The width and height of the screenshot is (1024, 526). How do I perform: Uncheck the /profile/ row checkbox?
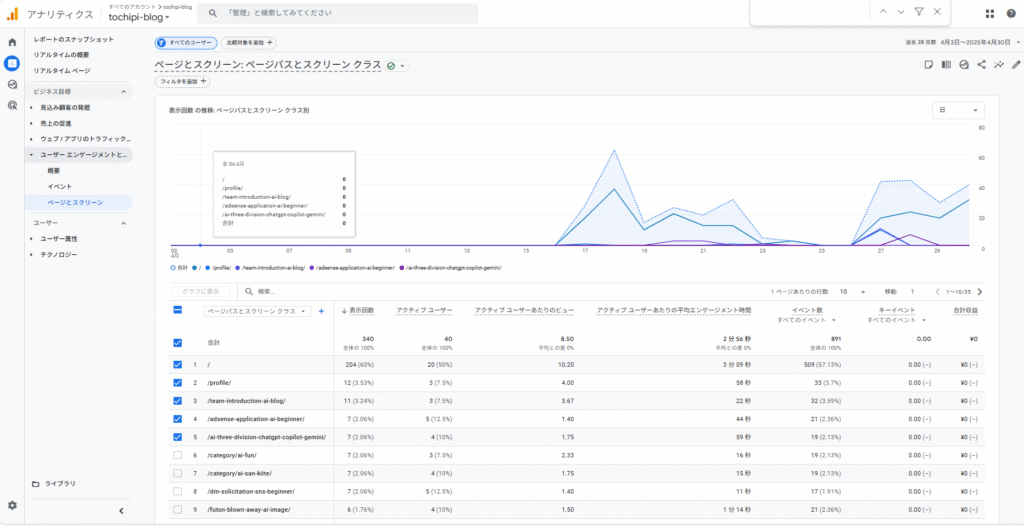tap(177, 383)
